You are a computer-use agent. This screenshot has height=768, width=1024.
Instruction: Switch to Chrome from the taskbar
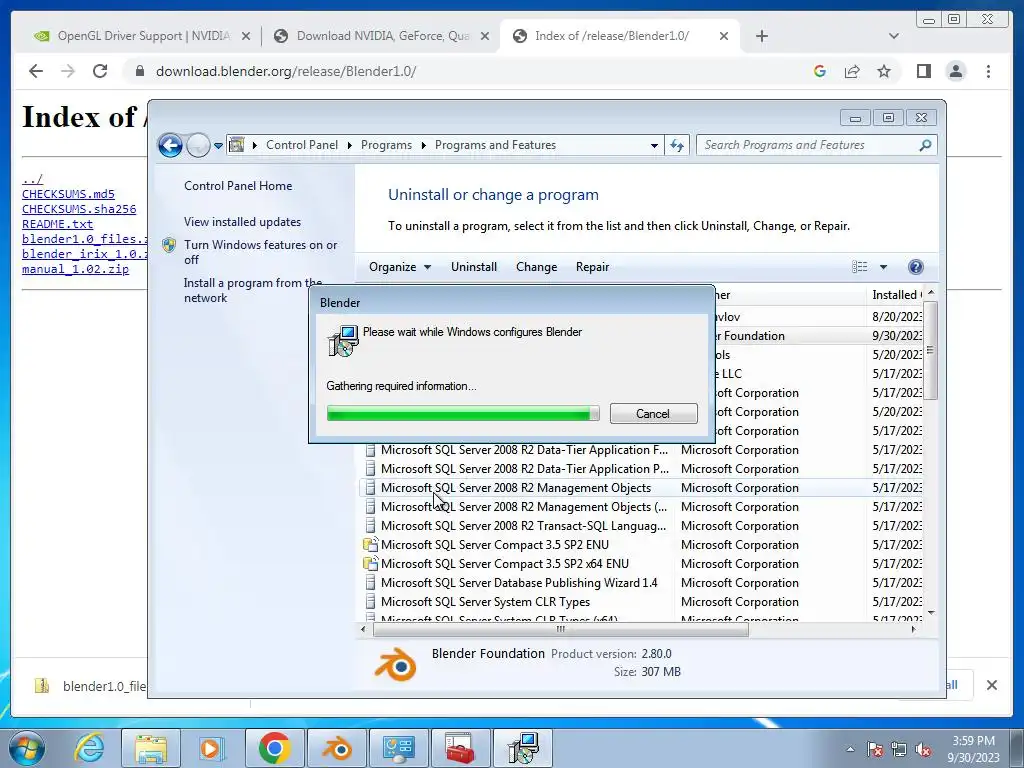pos(274,748)
